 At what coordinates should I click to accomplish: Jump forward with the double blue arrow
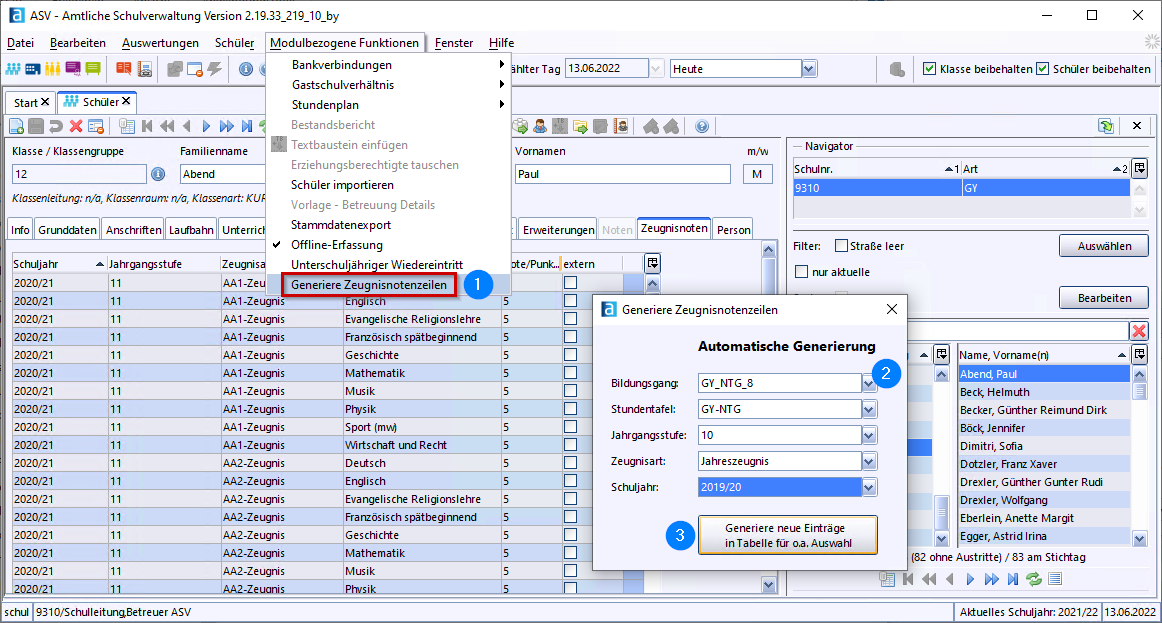tap(227, 127)
